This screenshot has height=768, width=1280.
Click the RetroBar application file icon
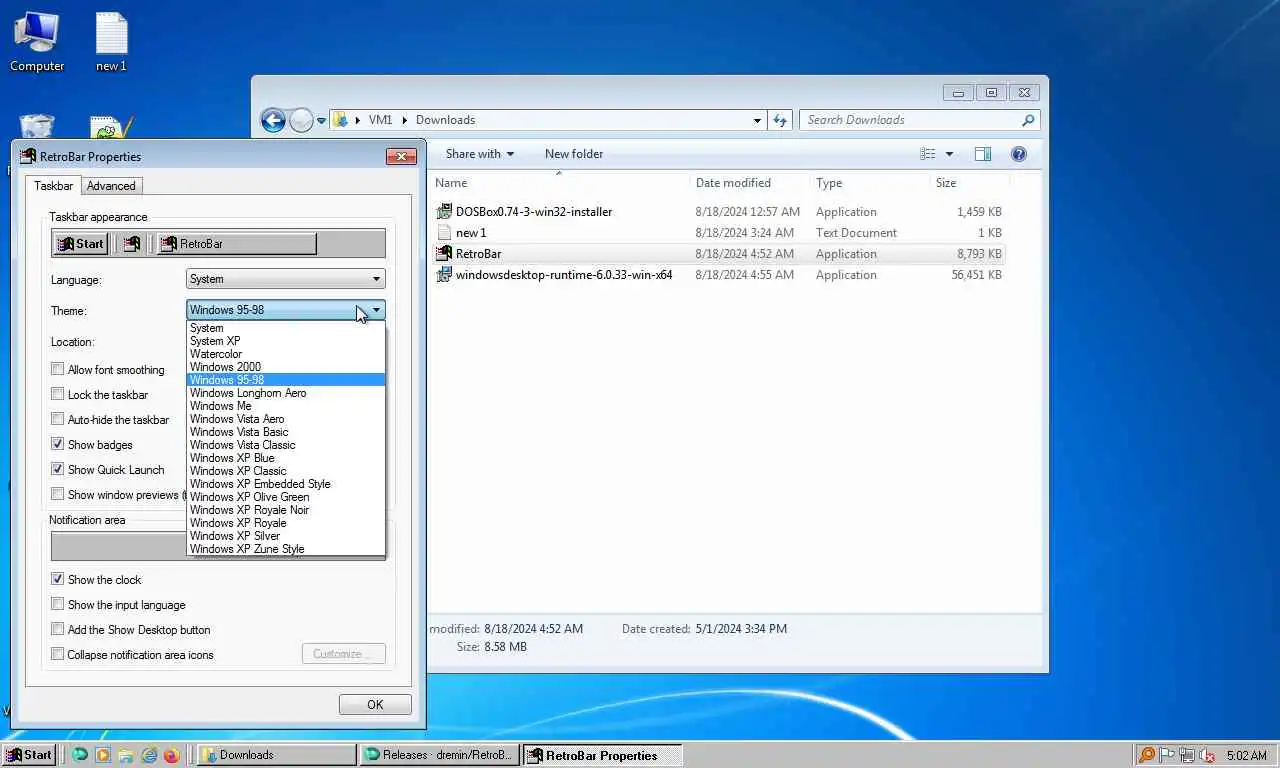coord(445,254)
